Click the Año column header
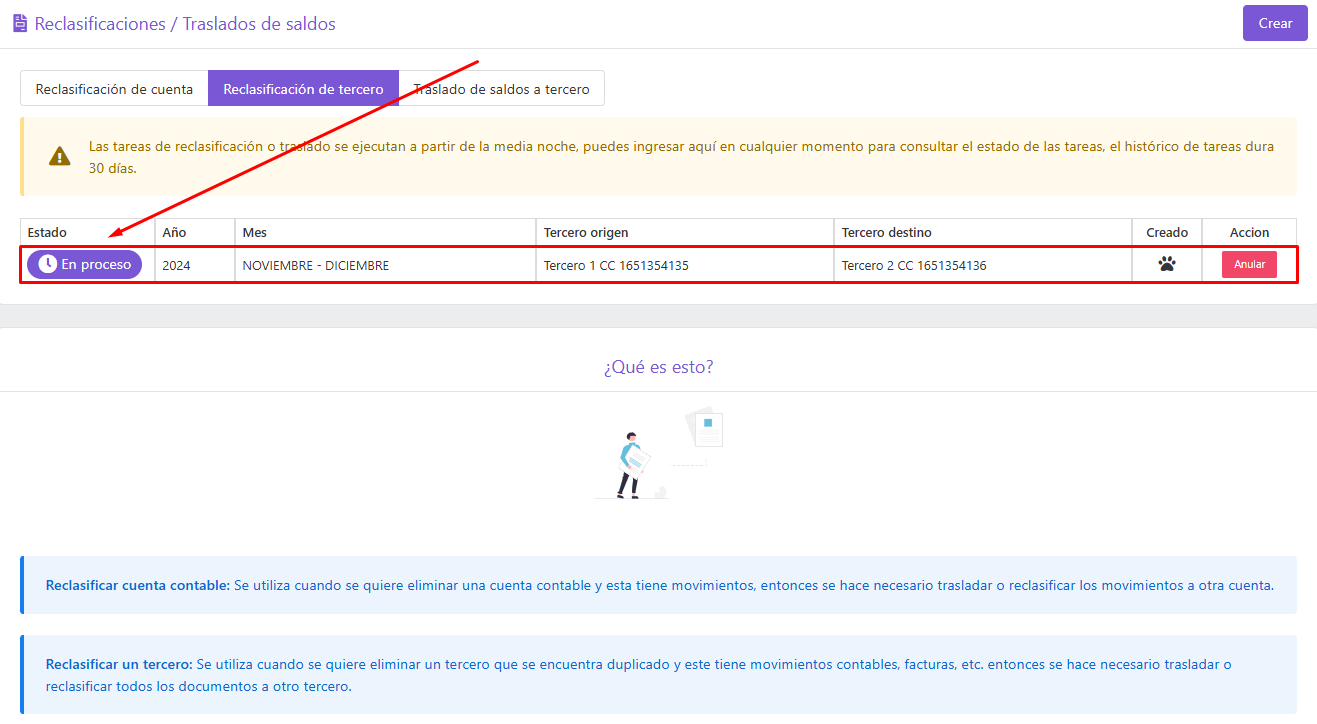Image resolution: width=1317 pixels, height=724 pixels. tap(195, 232)
